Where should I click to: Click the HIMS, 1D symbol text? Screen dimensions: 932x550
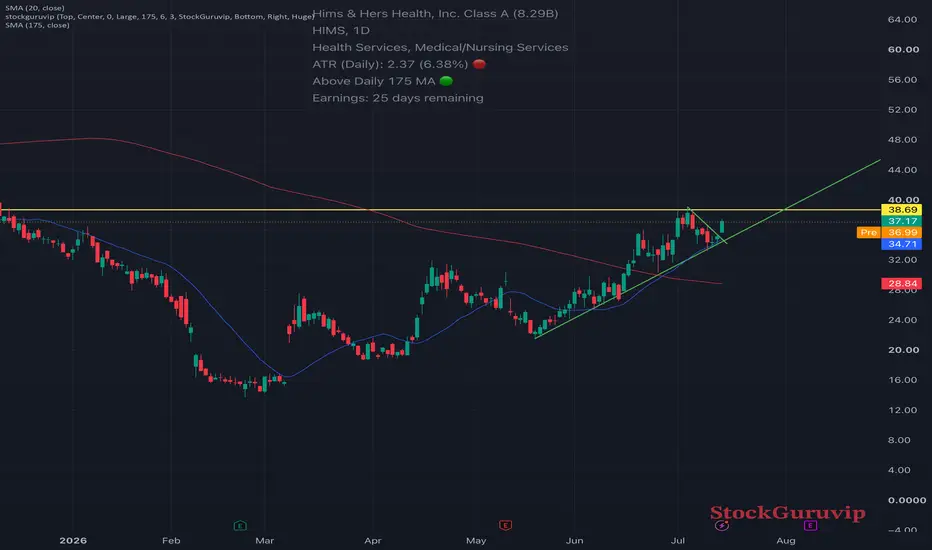341,30
